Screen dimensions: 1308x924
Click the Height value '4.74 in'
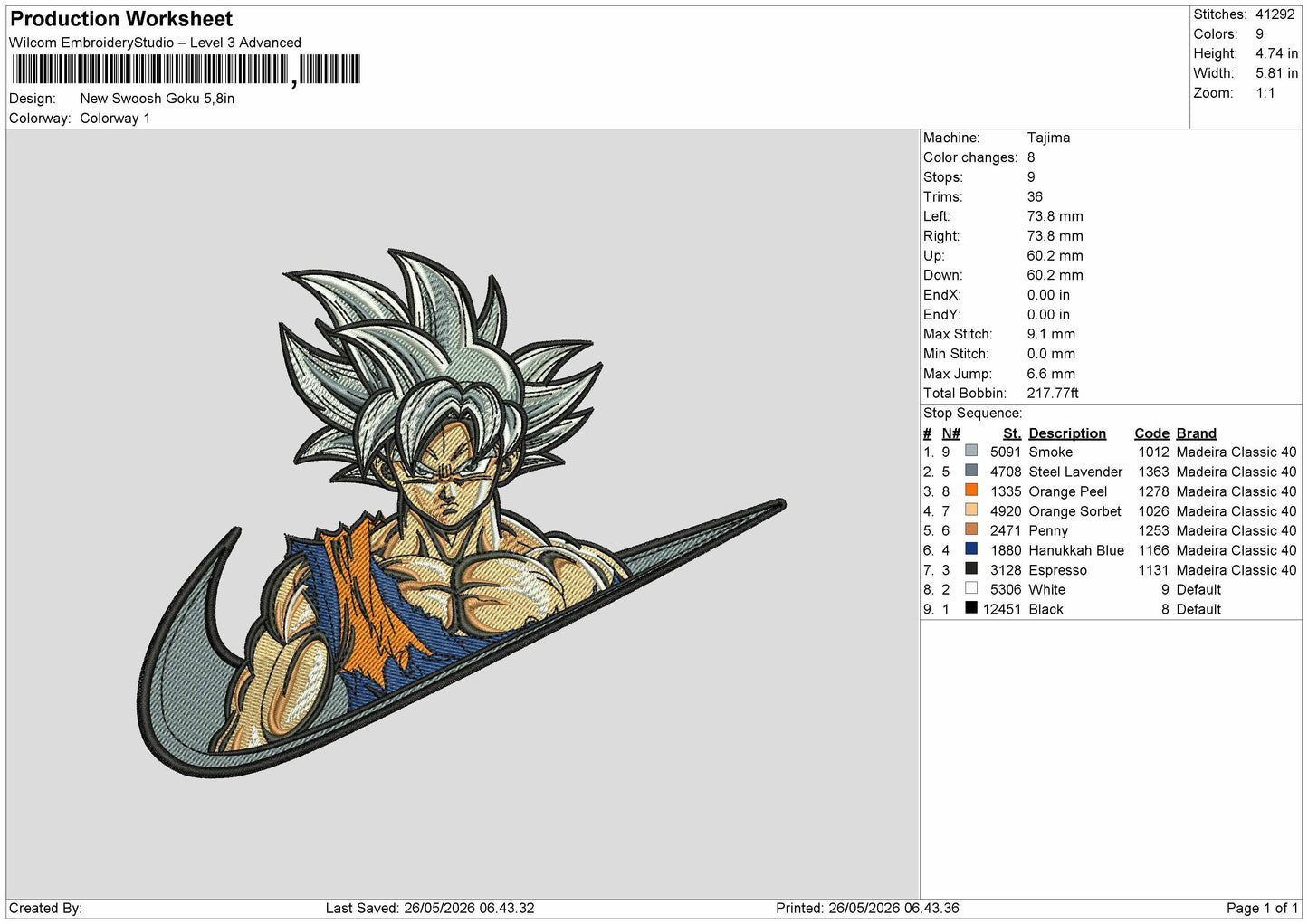click(1276, 53)
